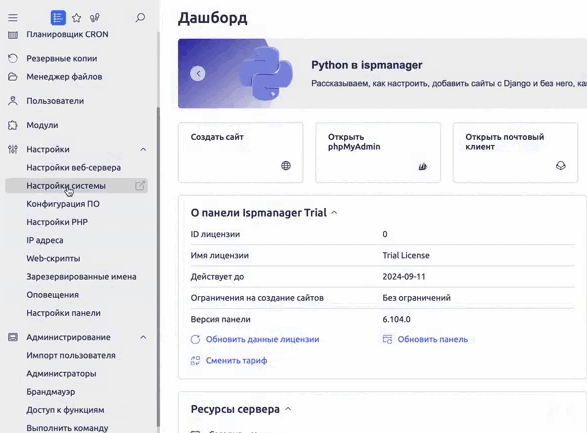The height and width of the screenshot is (433, 587).
Task: Open Планировщик CRON menu item
Action: click(67, 34)
